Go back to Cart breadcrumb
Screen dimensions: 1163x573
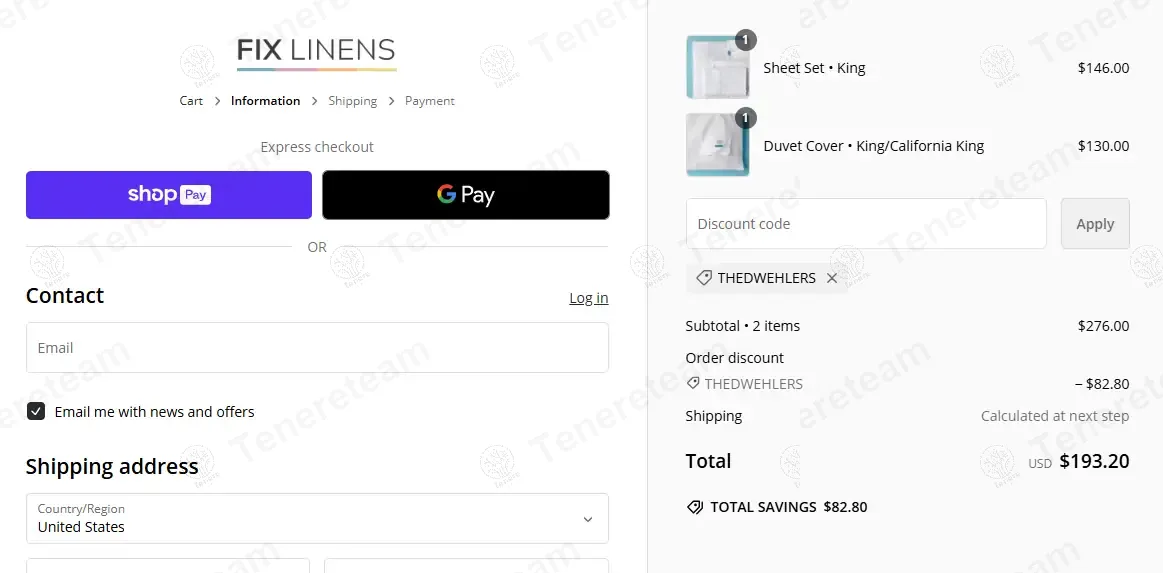tap(191, 101)
